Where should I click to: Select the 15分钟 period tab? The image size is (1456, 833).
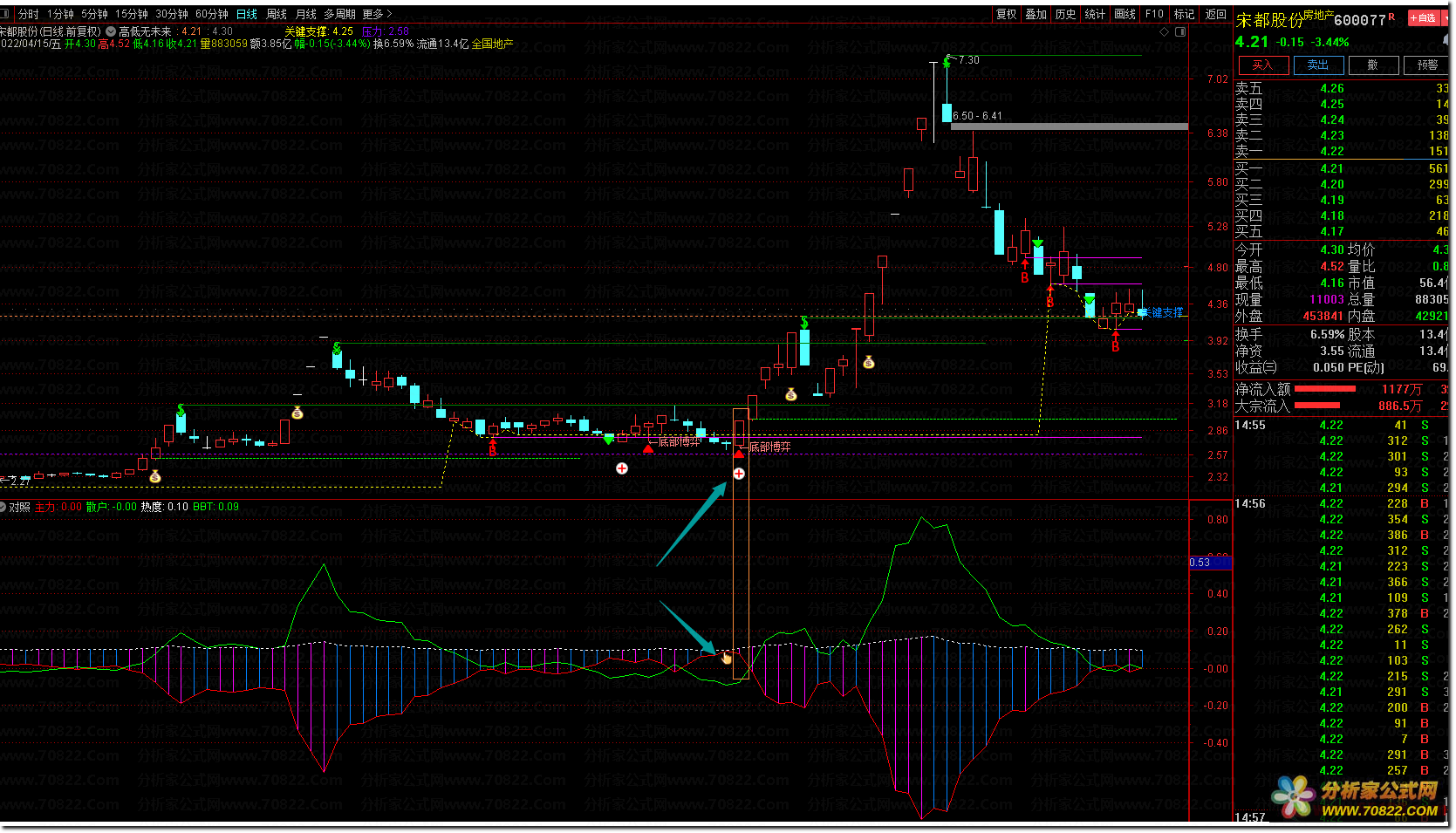tap(132, 14)
